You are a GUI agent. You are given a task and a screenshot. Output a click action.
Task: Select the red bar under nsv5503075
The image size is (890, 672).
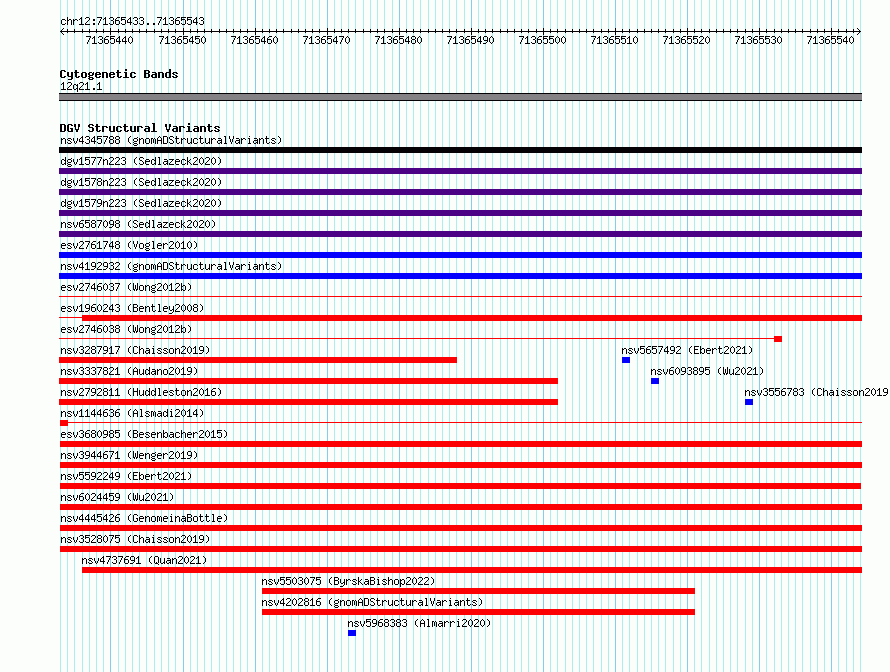click(478, 591)
